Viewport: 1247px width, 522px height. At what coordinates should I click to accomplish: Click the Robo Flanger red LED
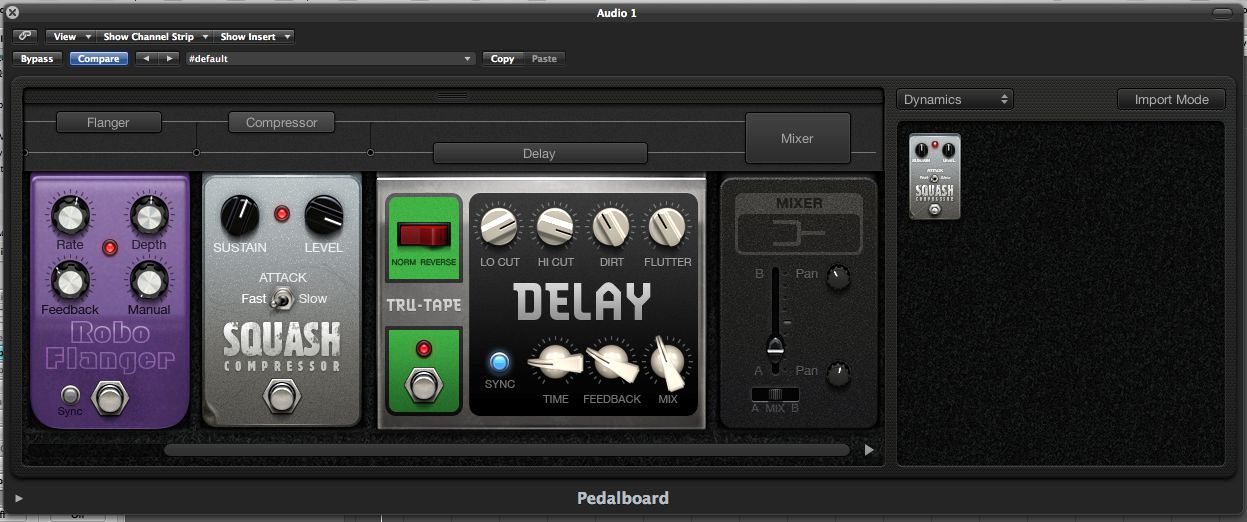click(x=110, y=247)
